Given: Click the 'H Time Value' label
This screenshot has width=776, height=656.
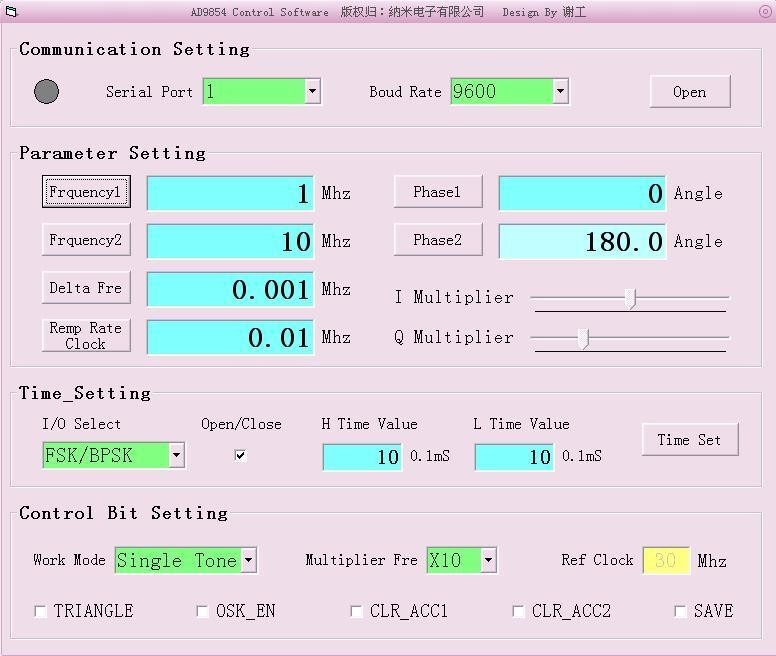Looking at the screenshot, I should point(369,424).
